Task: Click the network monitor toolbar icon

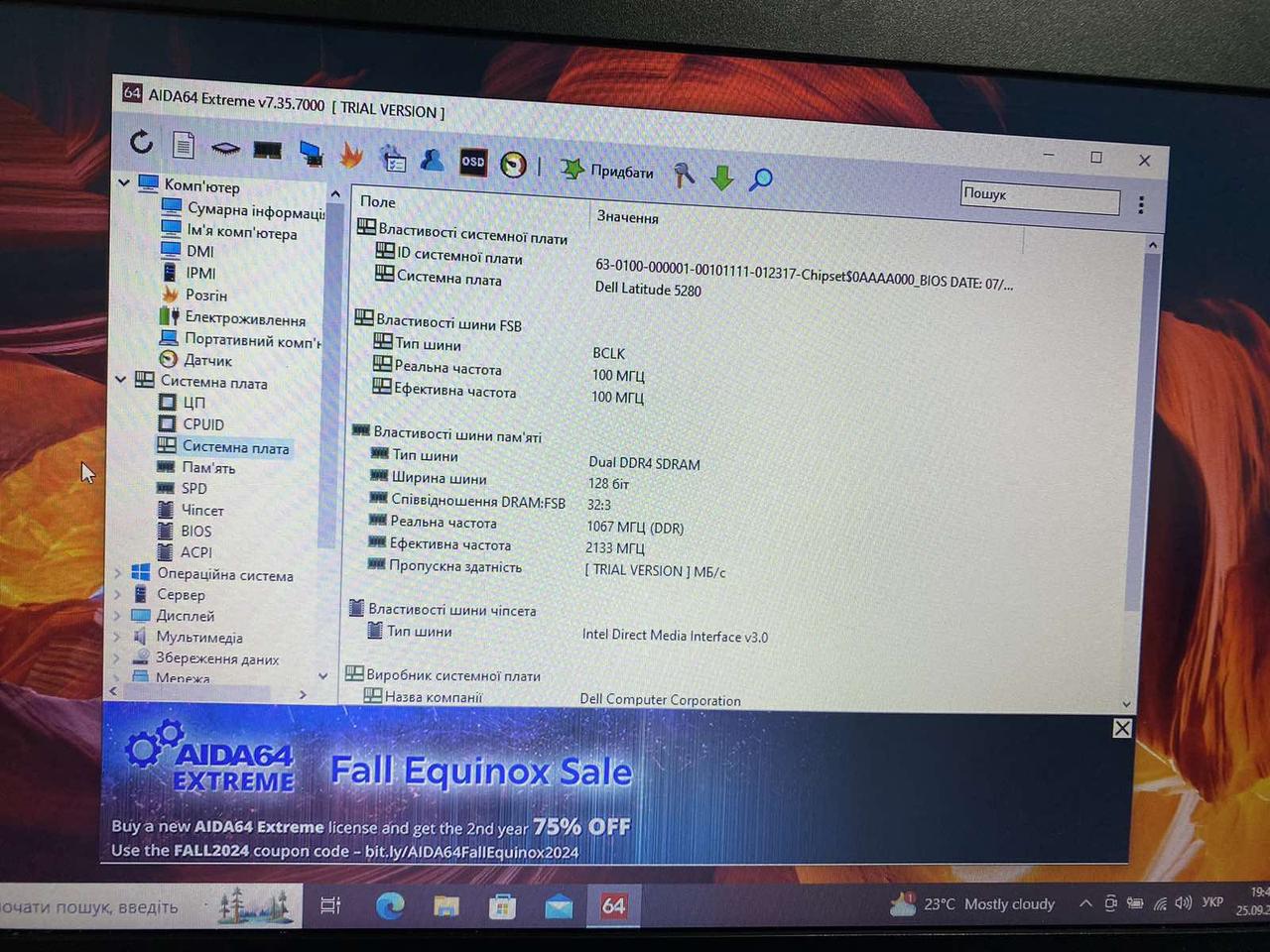Action: (x=311, y=153)
